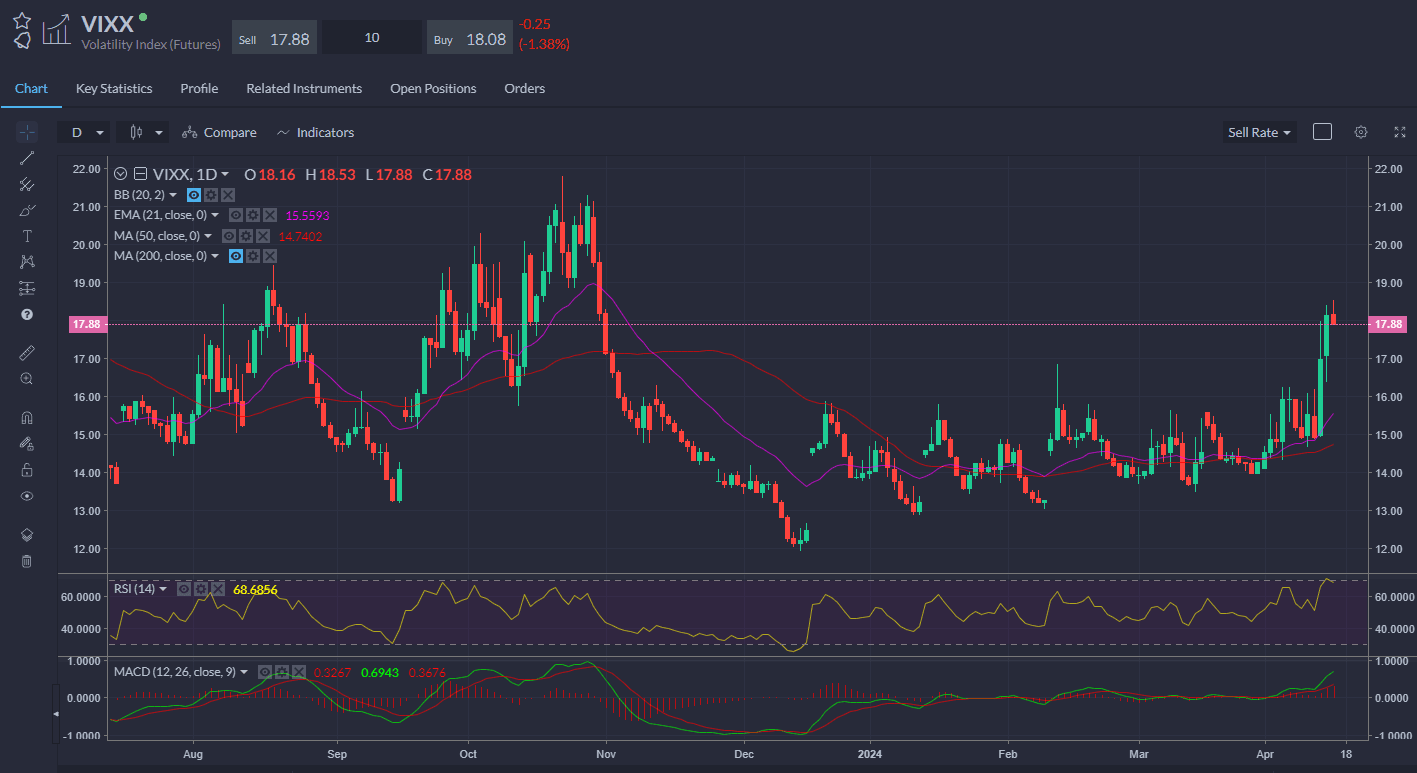1417x773 pixels.
Task: Switch to the Key Statistics tab
Action: coord(114,88)
